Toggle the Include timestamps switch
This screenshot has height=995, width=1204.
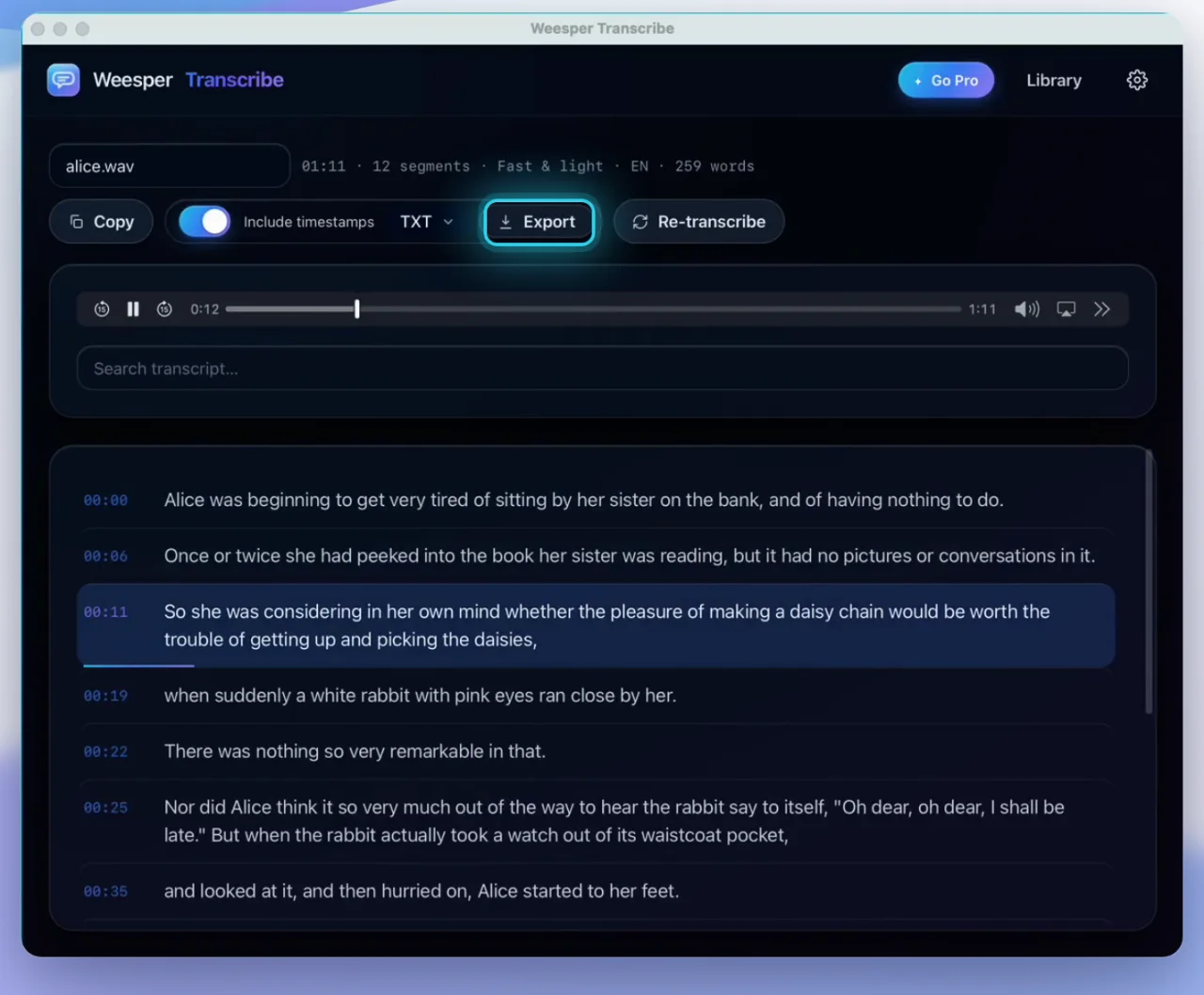[x=204, y=222]
